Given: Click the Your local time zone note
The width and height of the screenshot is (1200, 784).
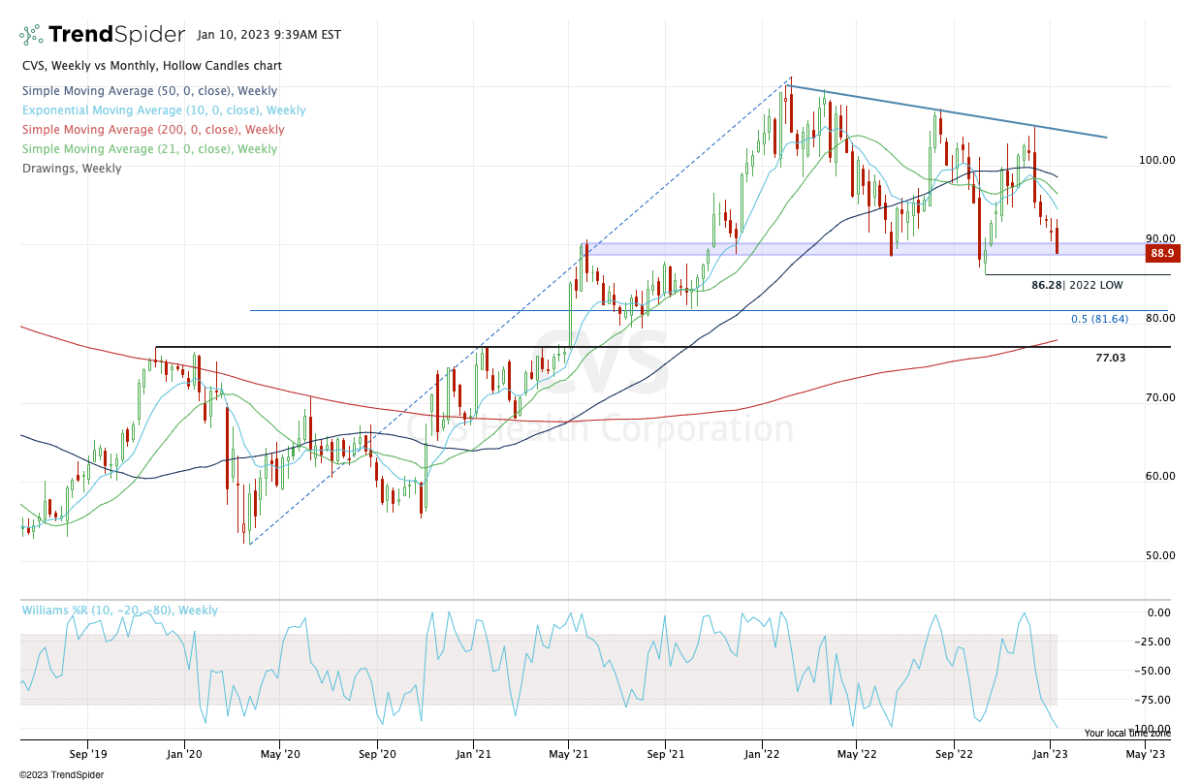Looking at the screenshot, I should click(x=1125, y=732).
